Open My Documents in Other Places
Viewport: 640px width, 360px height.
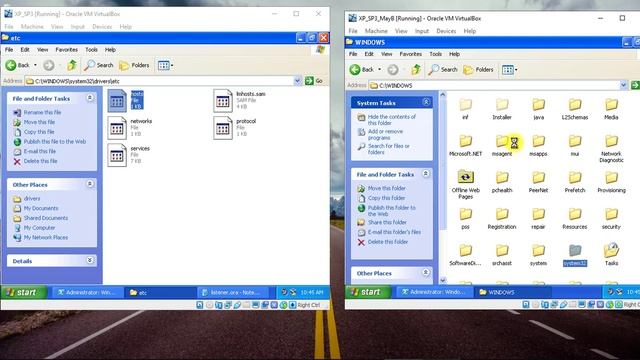pyautogui.click(x=41, y=208)
